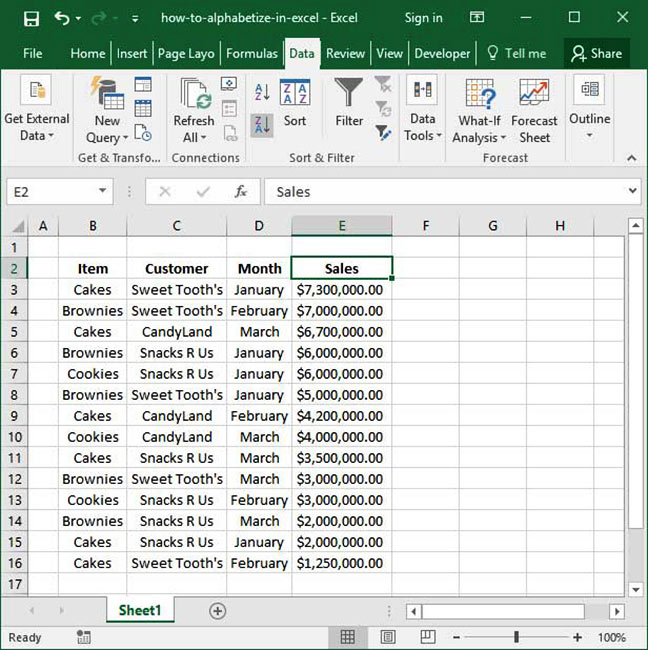The width and height of the screenshot is (648, 650).
Task: Open the Sort dialog button
Action: tap(295, 103)
